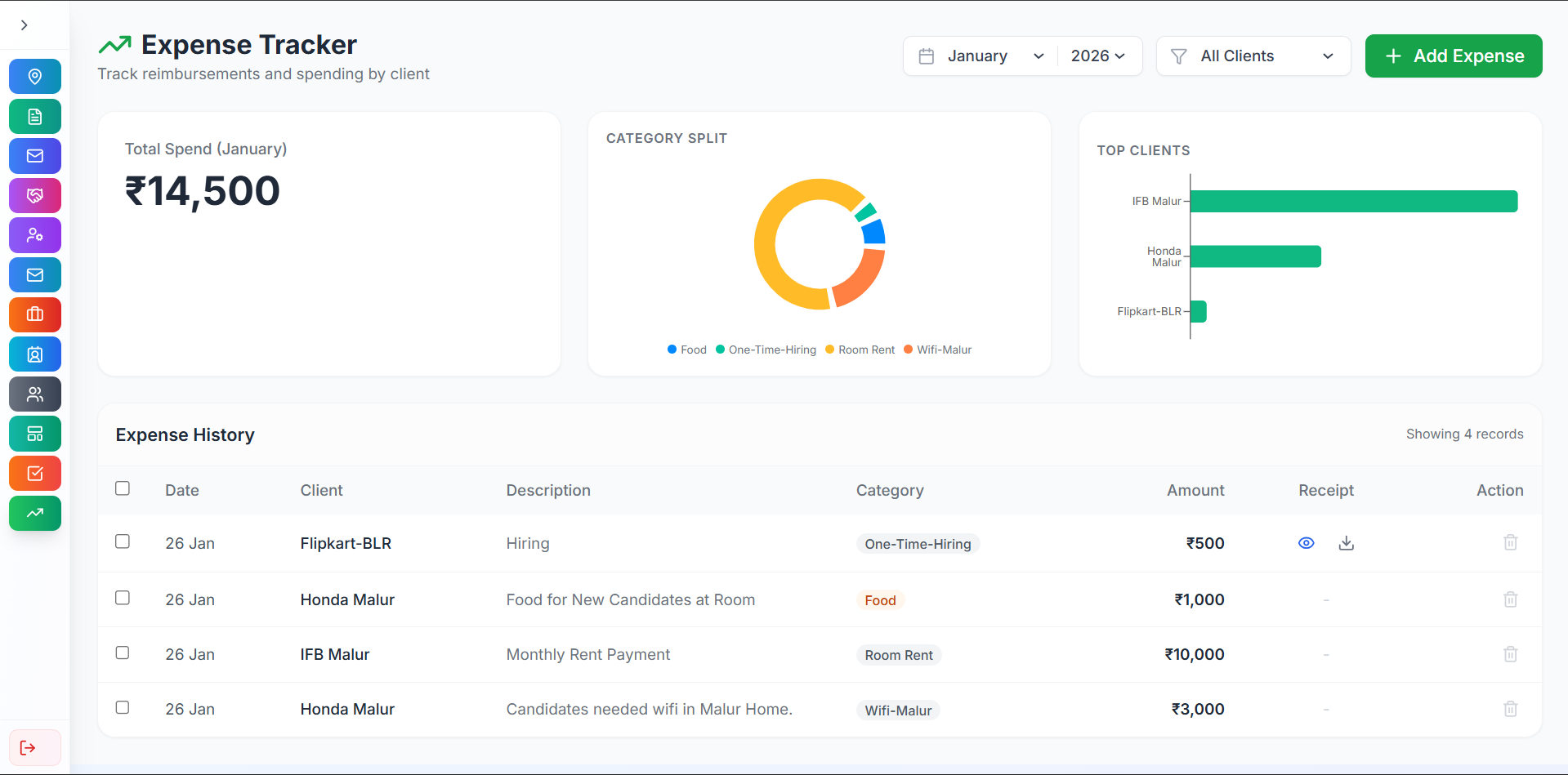
Task: Click the logout icon in sidebar
Action: 28,747
